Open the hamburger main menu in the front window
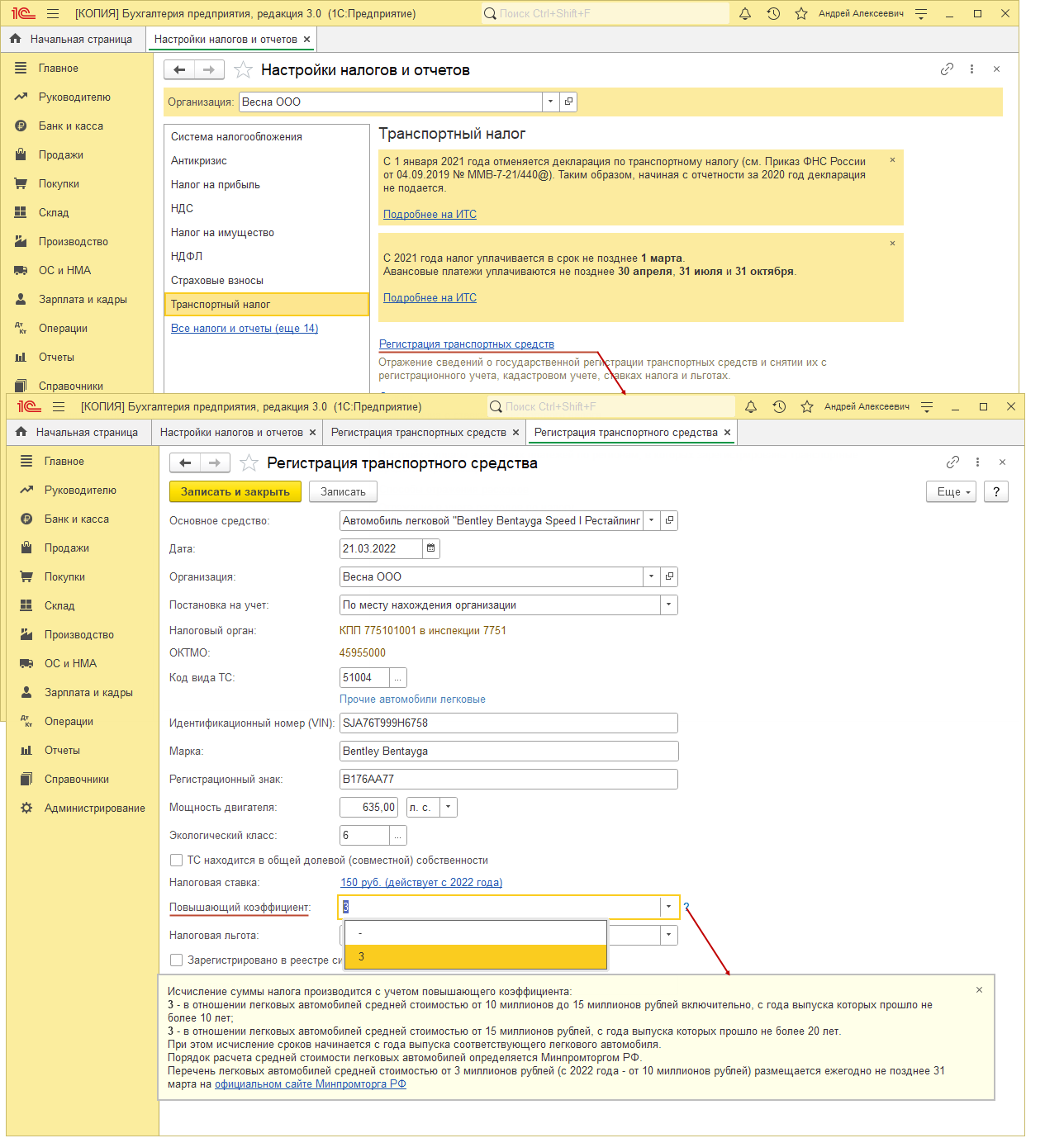This screenshot has width=1064, height=1138. pos(59,406)
